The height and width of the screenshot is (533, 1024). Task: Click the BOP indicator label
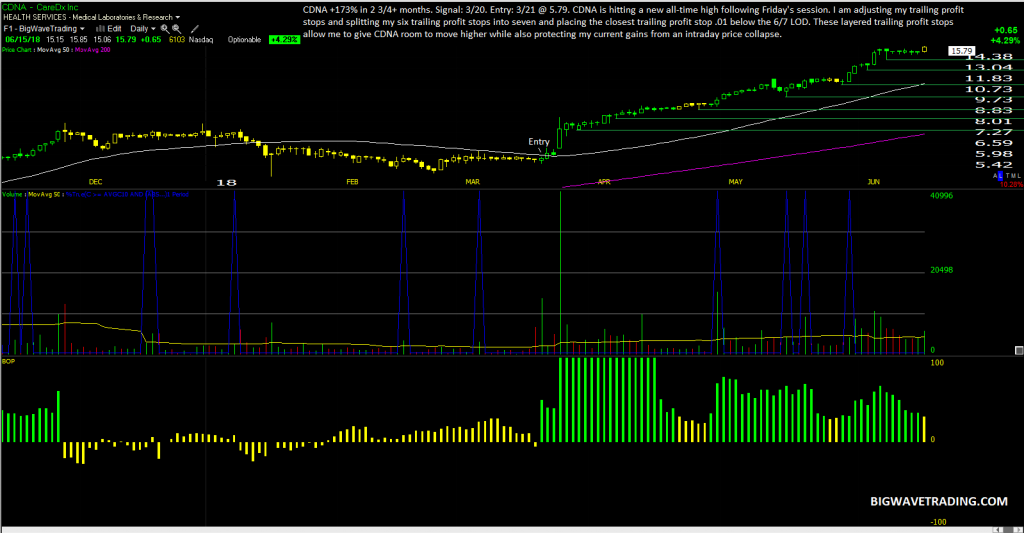point(8,361)
